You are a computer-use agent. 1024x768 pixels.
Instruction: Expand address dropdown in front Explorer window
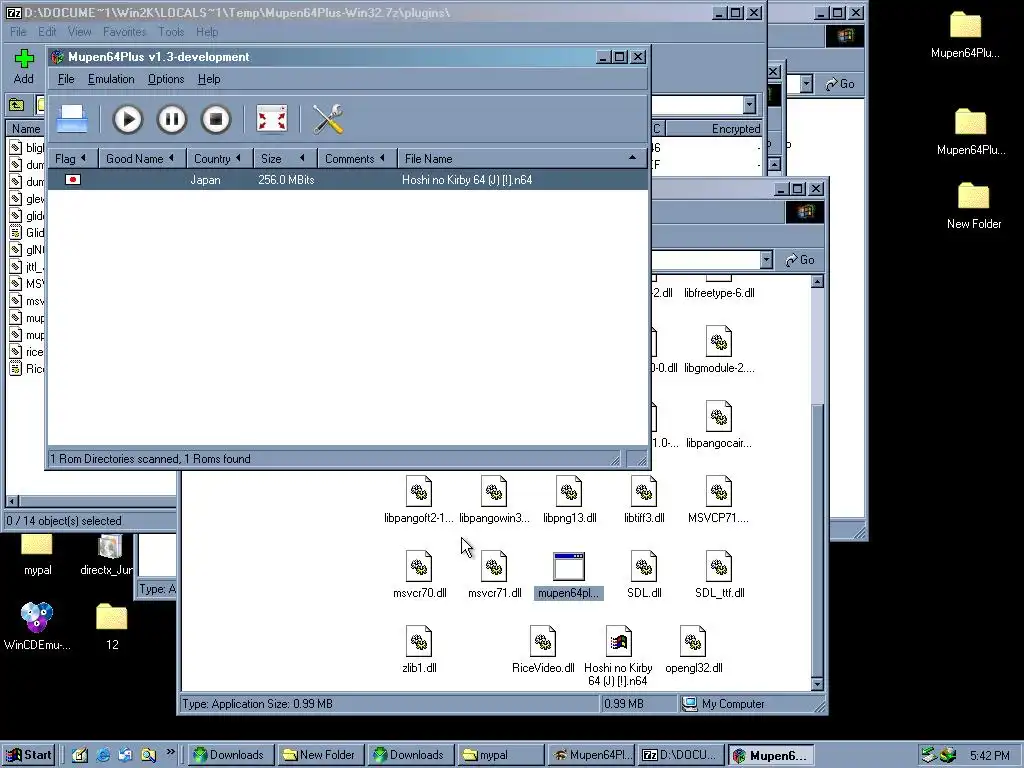click(766, 260)
